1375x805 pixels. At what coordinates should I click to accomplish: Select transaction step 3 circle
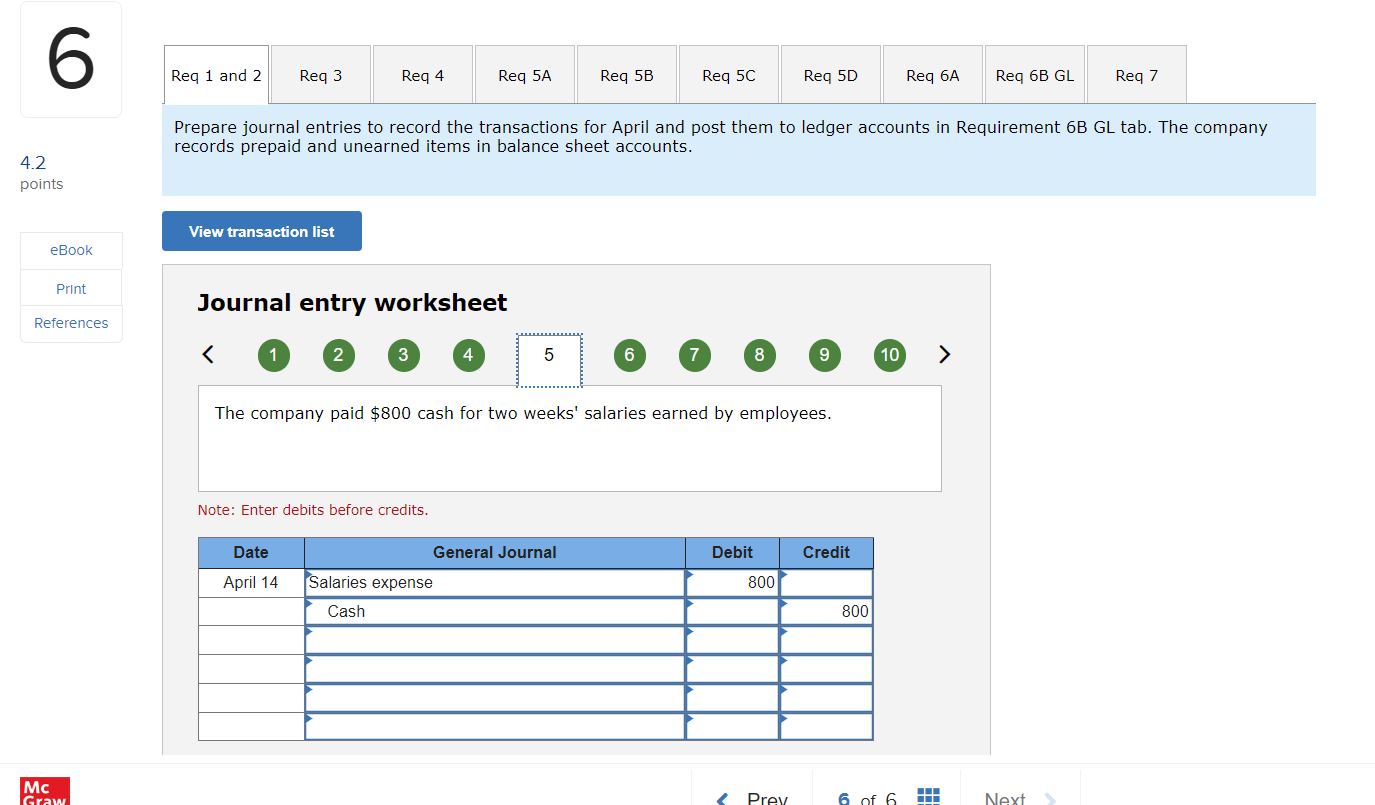click(404, 355)
